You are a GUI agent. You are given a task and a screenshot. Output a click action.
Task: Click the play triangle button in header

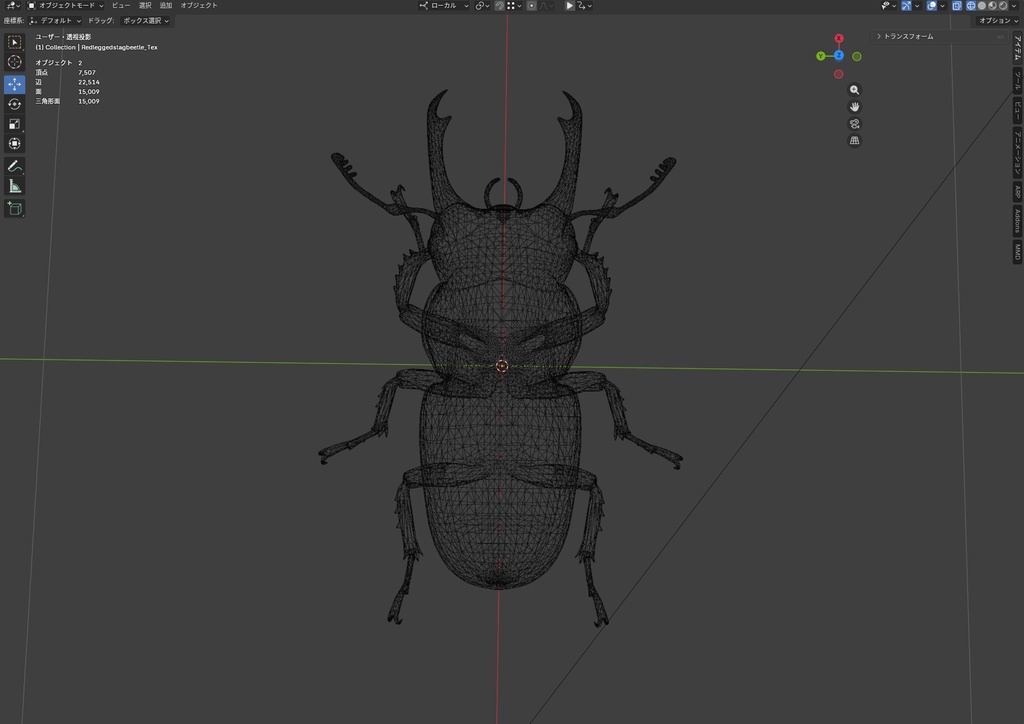[x=569, y=5]
